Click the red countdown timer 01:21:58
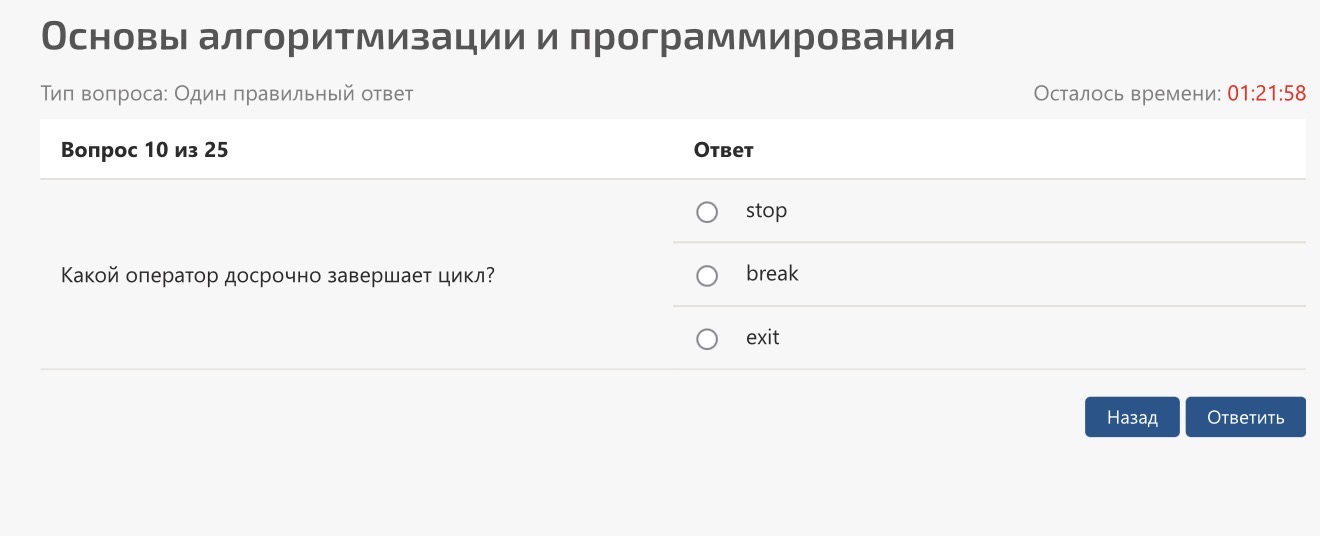This screenshot has width=1320, height=536. click(x=1267, y=94)
